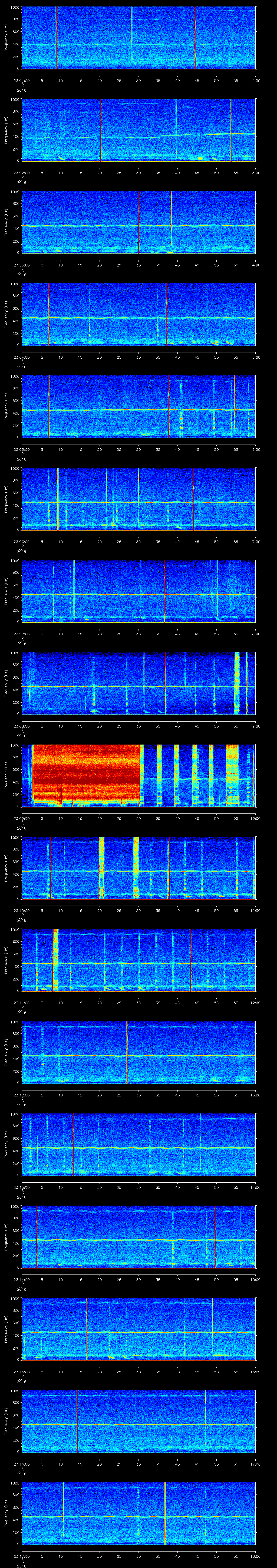277x1568 pixels.
Task: Open the spectrogram starting at 23:07:00
Action: [x=138, y=591]
